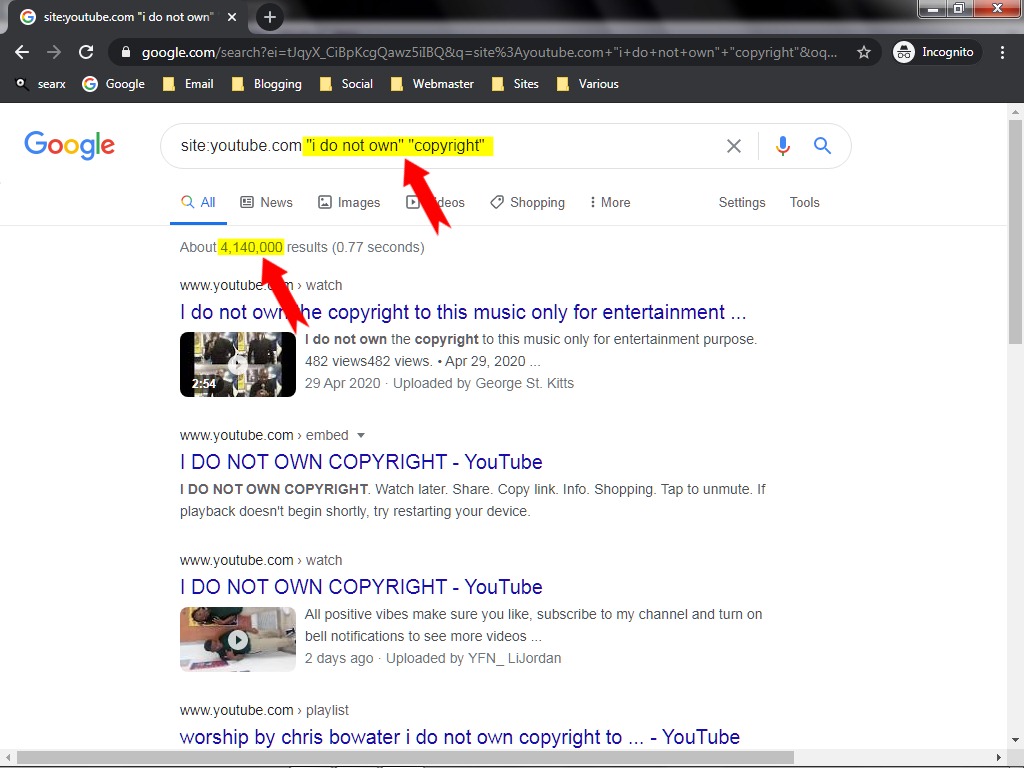Image resolution: width=1024 pixels, height=768 pixels.
Task: Click the scroll left arrow
Action: pos(7,758)
